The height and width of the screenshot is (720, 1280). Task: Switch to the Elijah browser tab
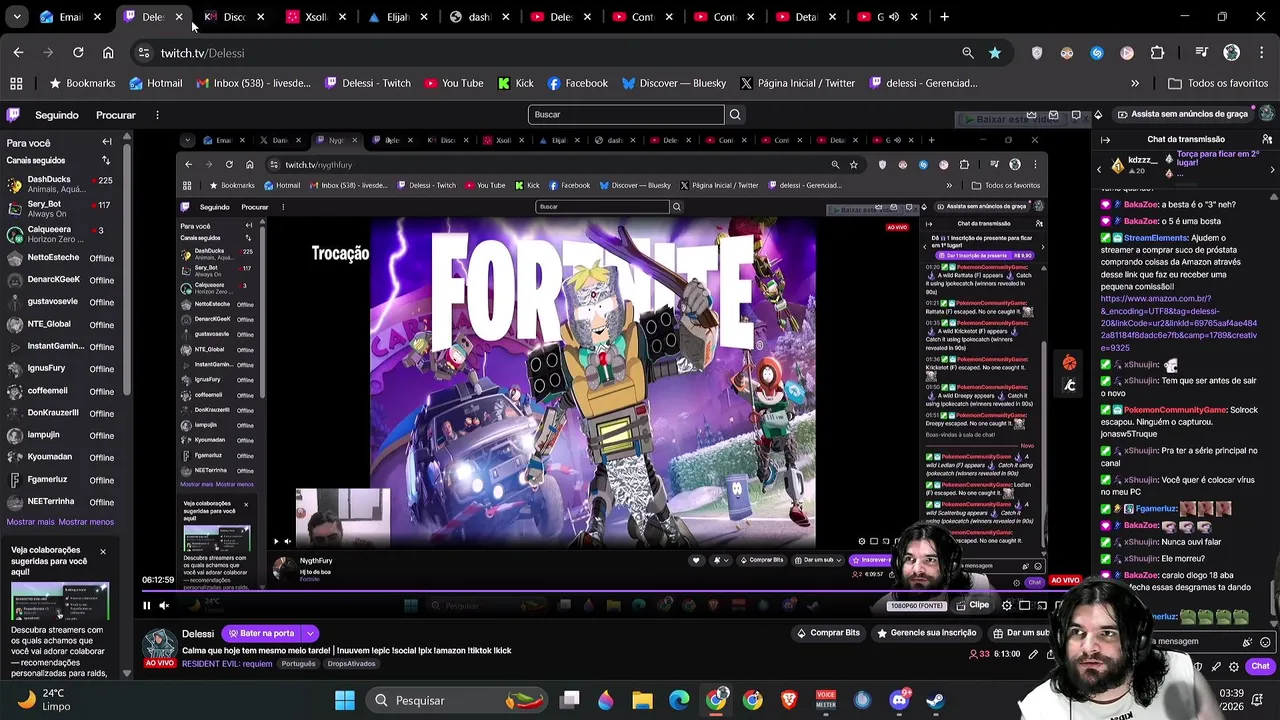[x=398, y=17]
